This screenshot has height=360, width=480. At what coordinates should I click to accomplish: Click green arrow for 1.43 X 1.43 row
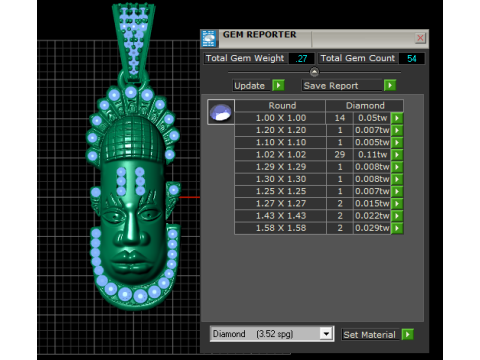397,216
